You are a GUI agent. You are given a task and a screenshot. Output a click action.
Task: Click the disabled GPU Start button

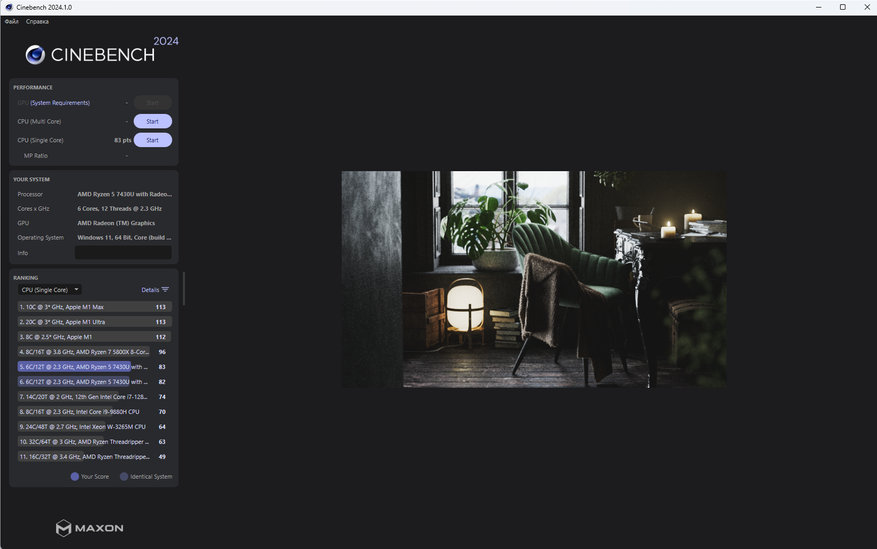[153, 103]
